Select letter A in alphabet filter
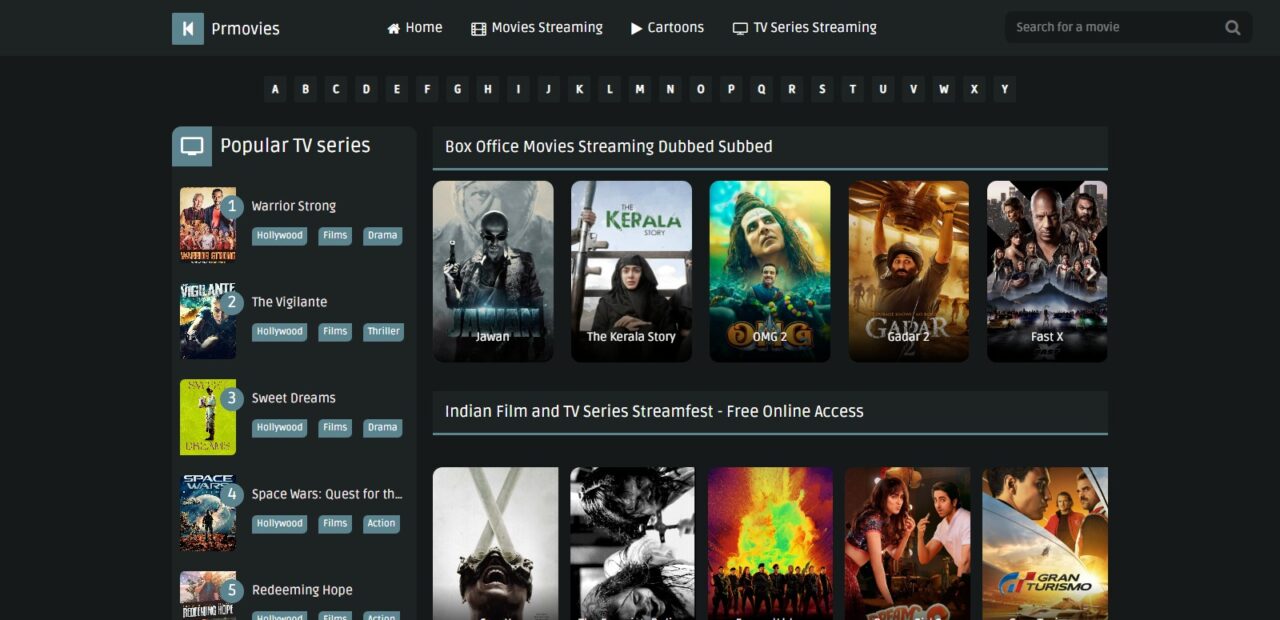This screenshot has height=620, width=1280. click(275, 89)
